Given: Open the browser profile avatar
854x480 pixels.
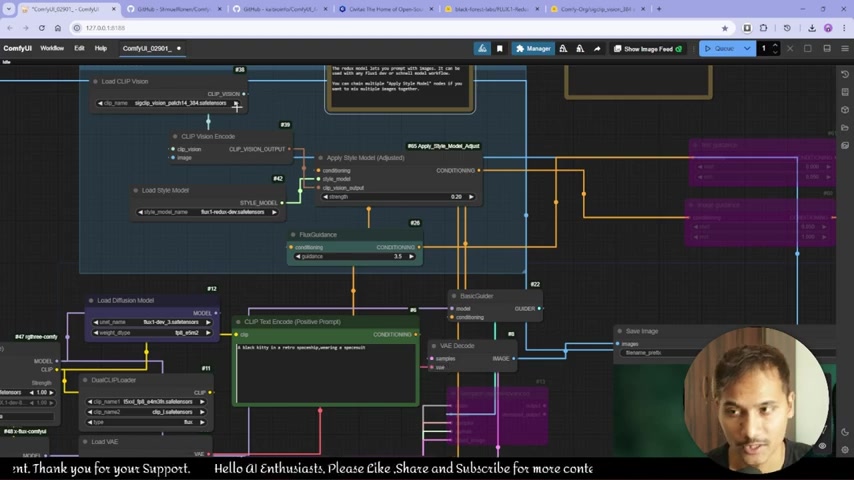Looking at the screenshot, I should click(828, 28).
